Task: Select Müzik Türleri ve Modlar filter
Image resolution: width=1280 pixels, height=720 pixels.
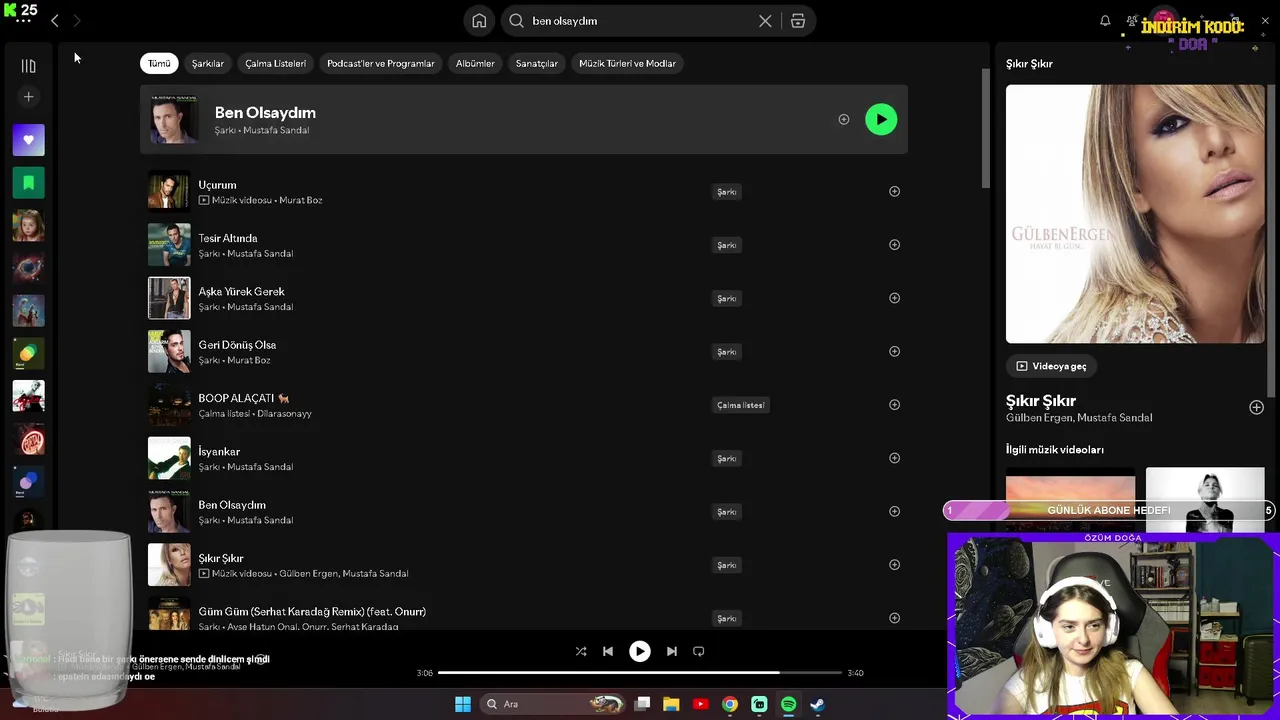Action: coord(628,63)
